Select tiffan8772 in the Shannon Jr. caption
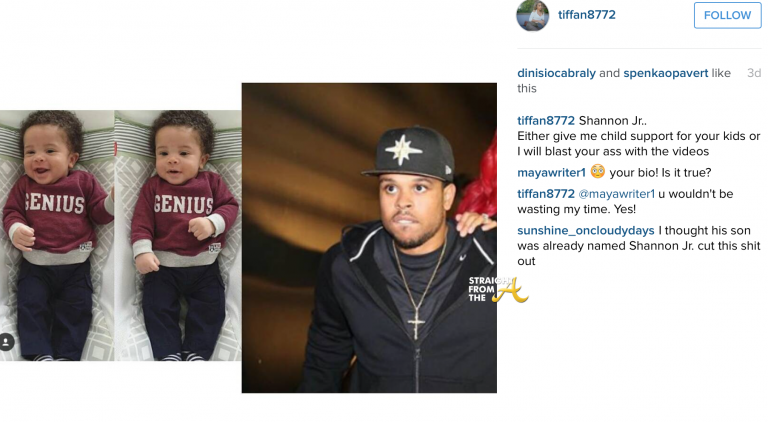 tap(546, 120)
